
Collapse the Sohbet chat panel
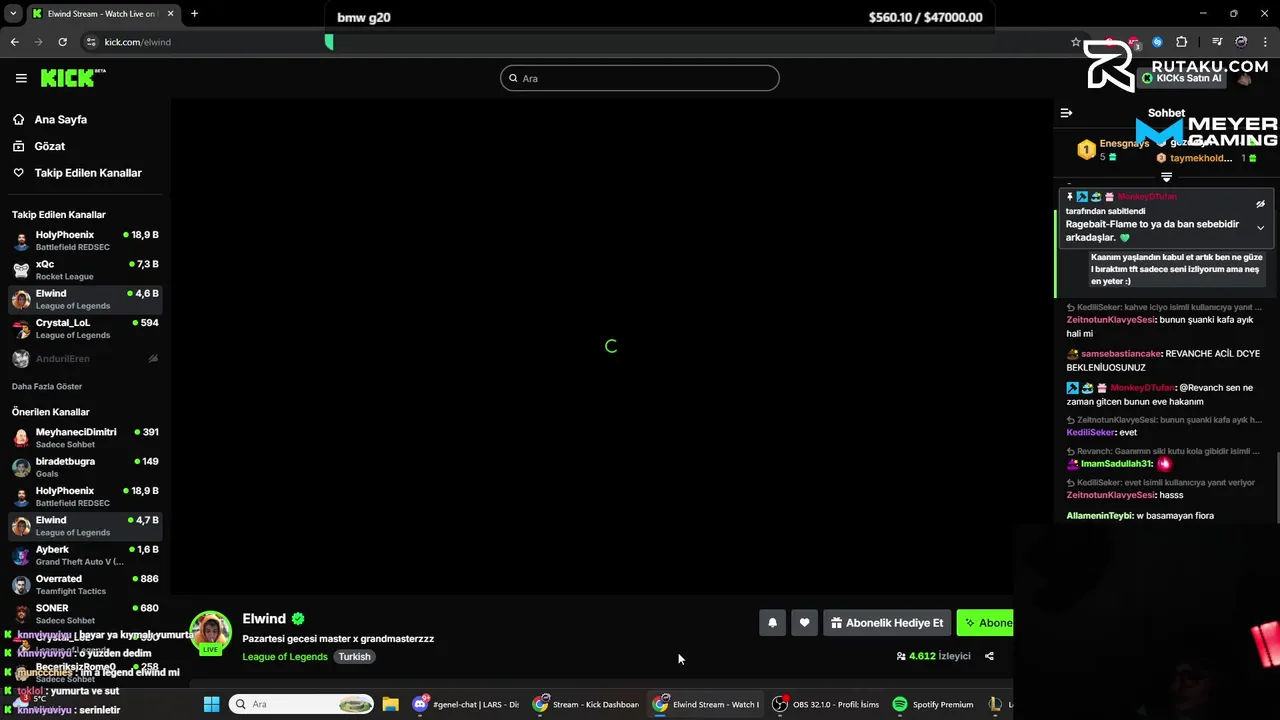coord(1066,113)
